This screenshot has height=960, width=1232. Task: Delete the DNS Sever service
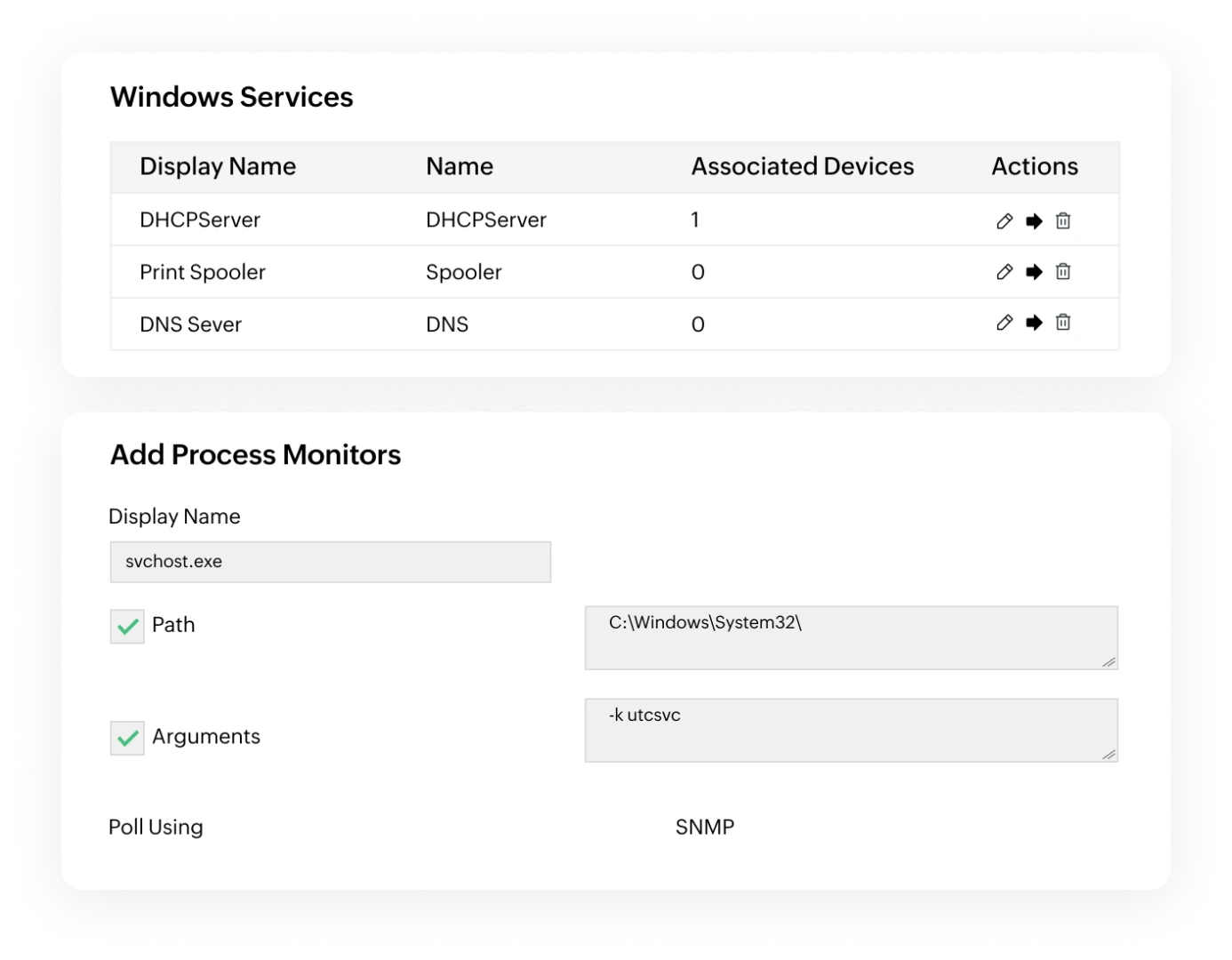(1063, 324)
